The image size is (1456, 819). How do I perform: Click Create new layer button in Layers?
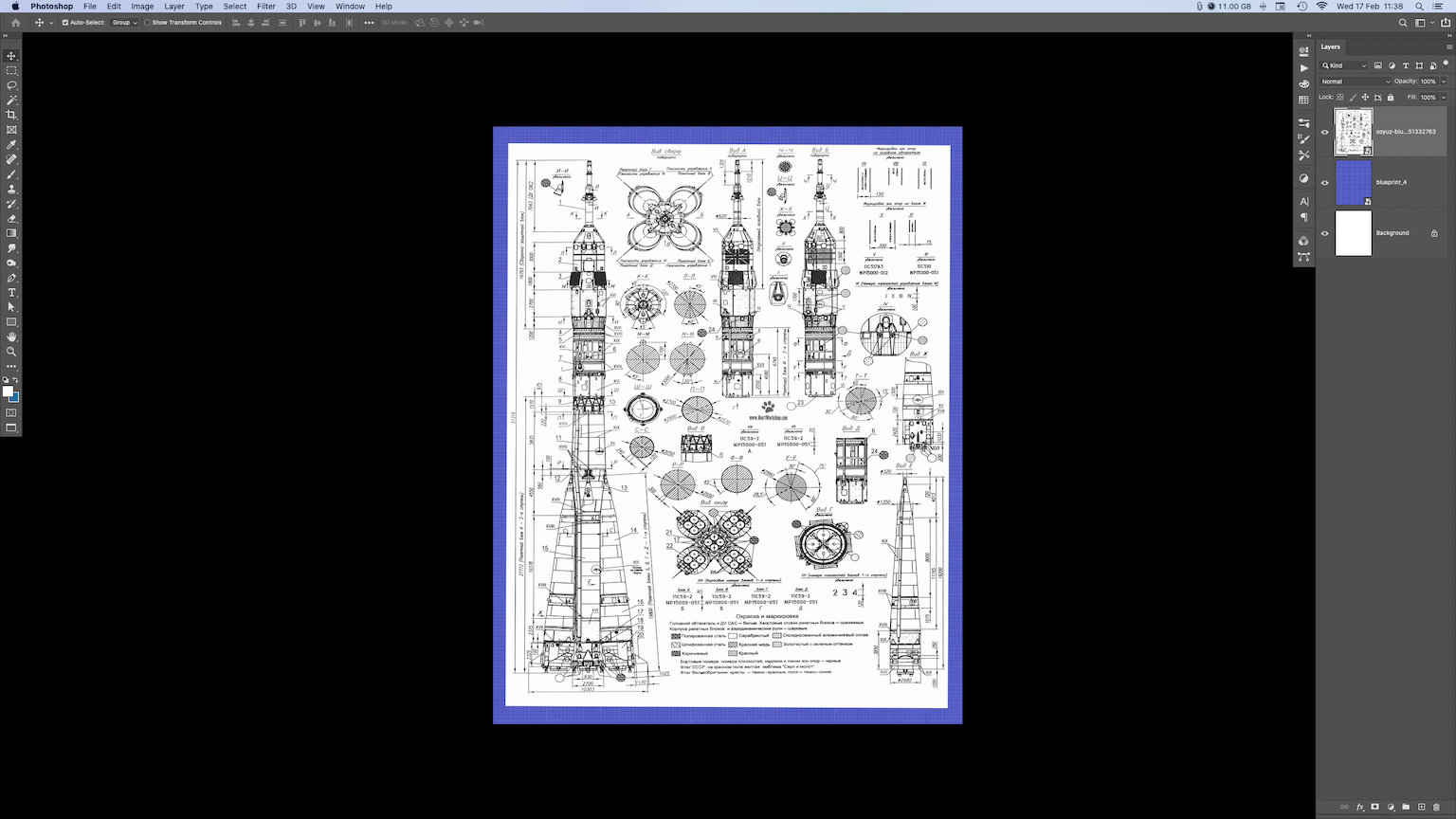point(1421,807)
